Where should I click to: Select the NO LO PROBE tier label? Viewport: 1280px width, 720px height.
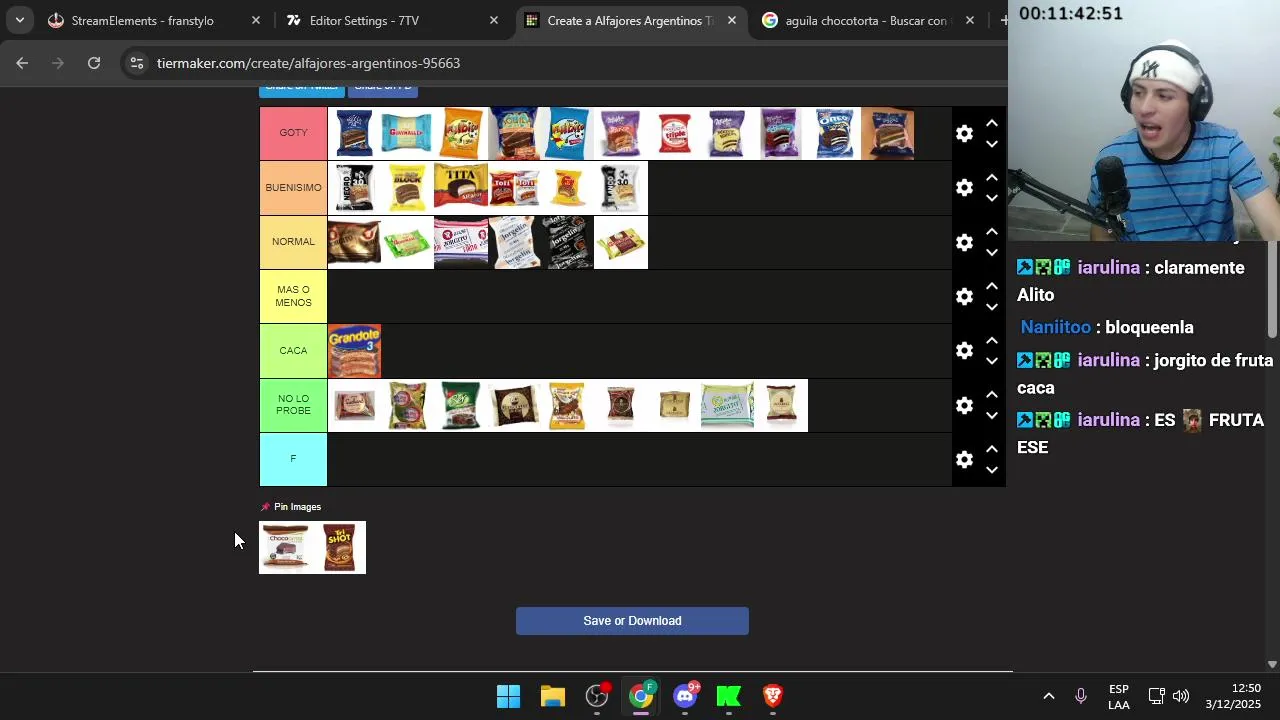pyautogui.click(x=293, y=405)
